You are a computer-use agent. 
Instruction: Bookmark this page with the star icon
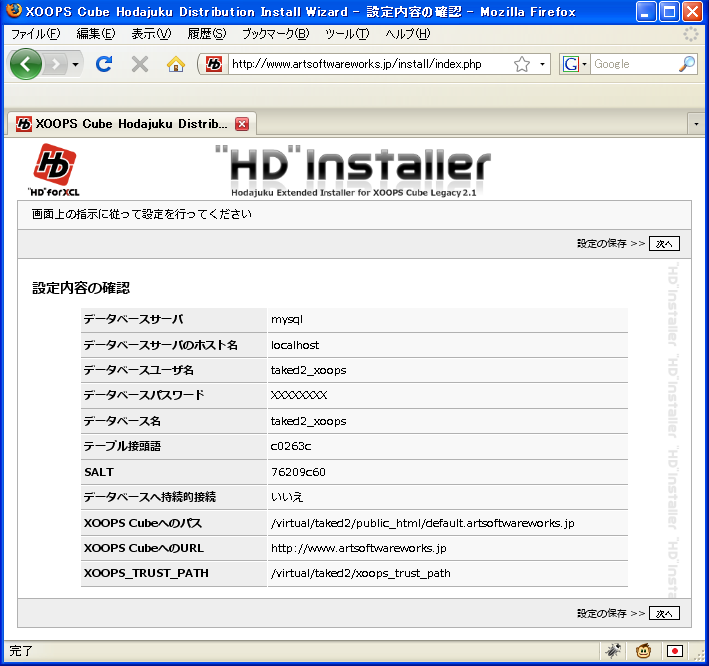(x=522, y=64)
